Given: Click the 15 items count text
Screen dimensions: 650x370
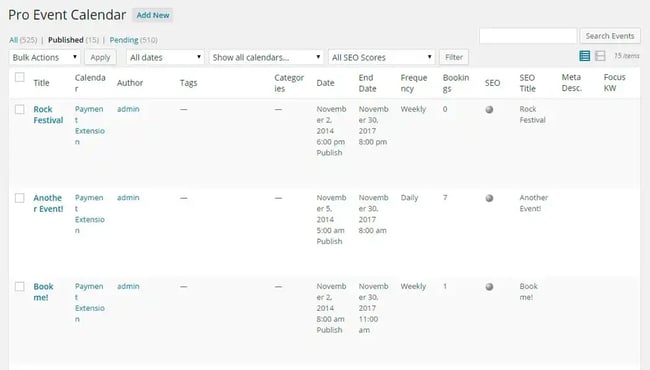Looking at the screenshot, I should coord(627,56).
